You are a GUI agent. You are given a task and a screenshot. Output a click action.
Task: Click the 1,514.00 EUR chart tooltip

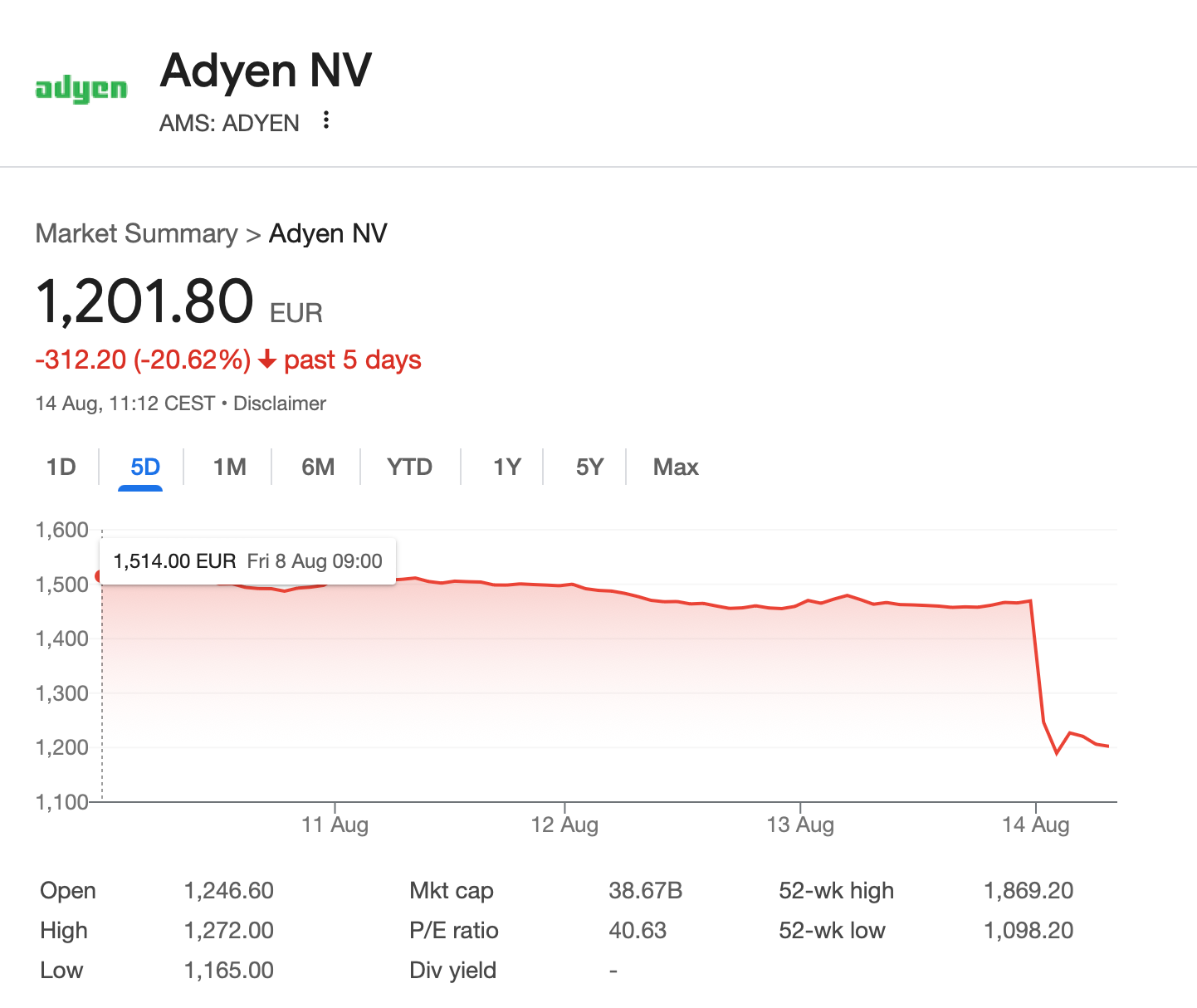click(247, 561)
